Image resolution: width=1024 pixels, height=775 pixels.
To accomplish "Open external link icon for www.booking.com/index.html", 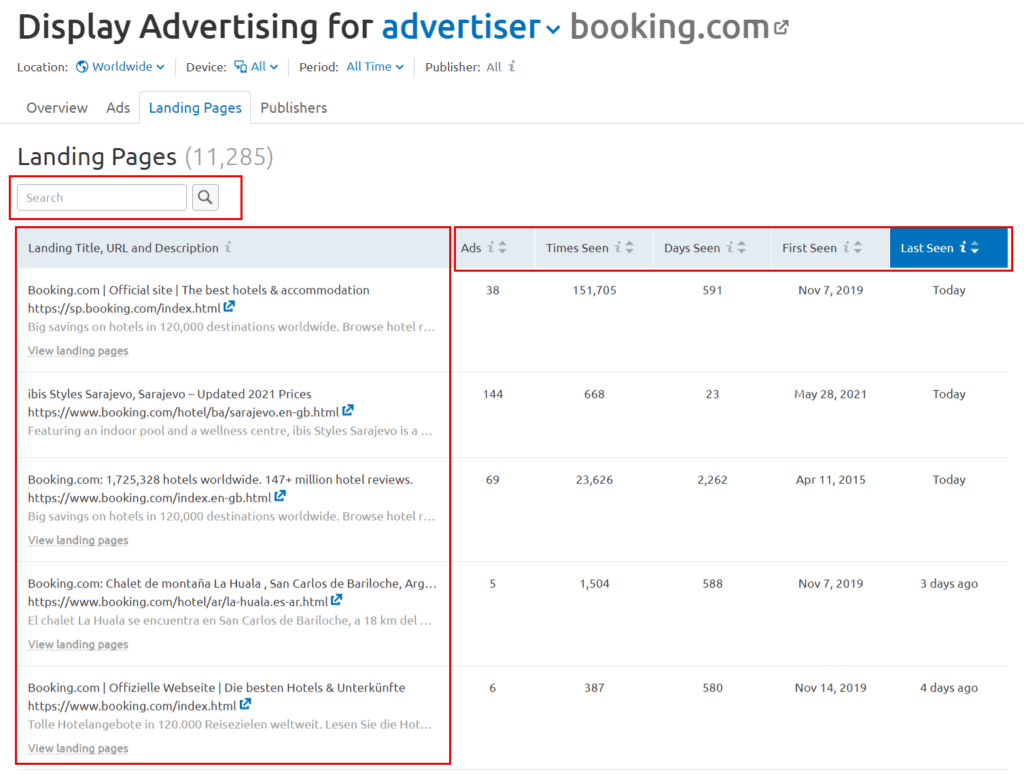I will pos(246,704).
